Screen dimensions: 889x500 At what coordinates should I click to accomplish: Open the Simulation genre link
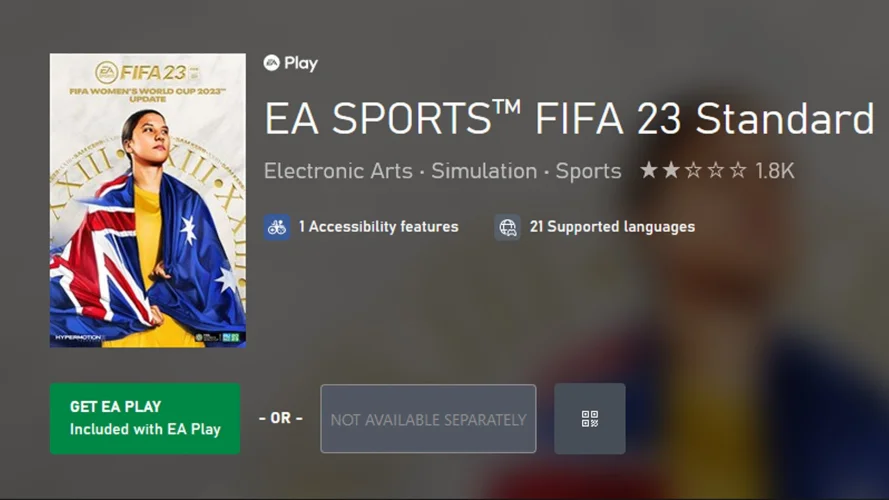click(x=484, y=171)
